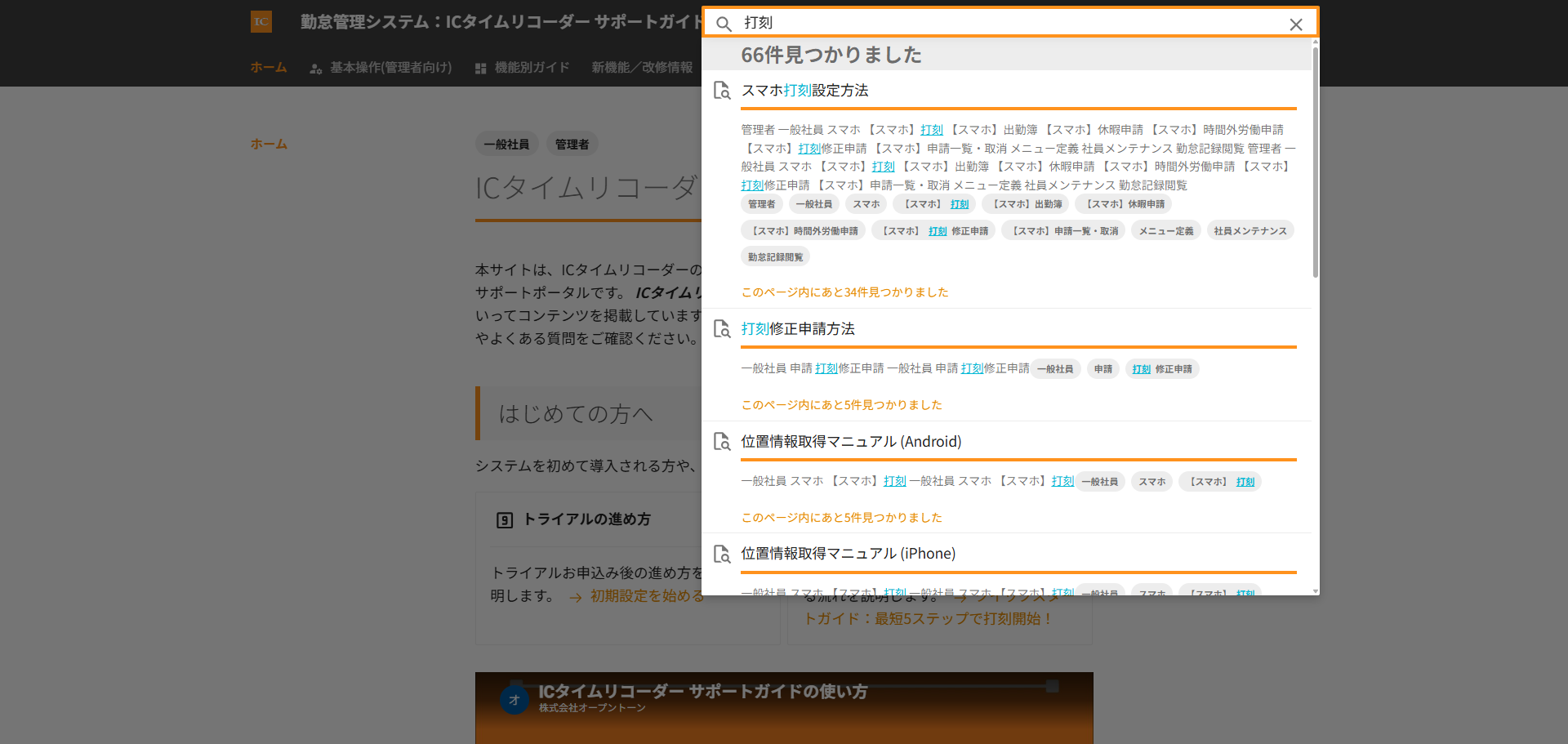Screen dimensions: 1568x744
Task: Click page icon beside 位置情報取得マニュアル (Android)
Action: 722,442
